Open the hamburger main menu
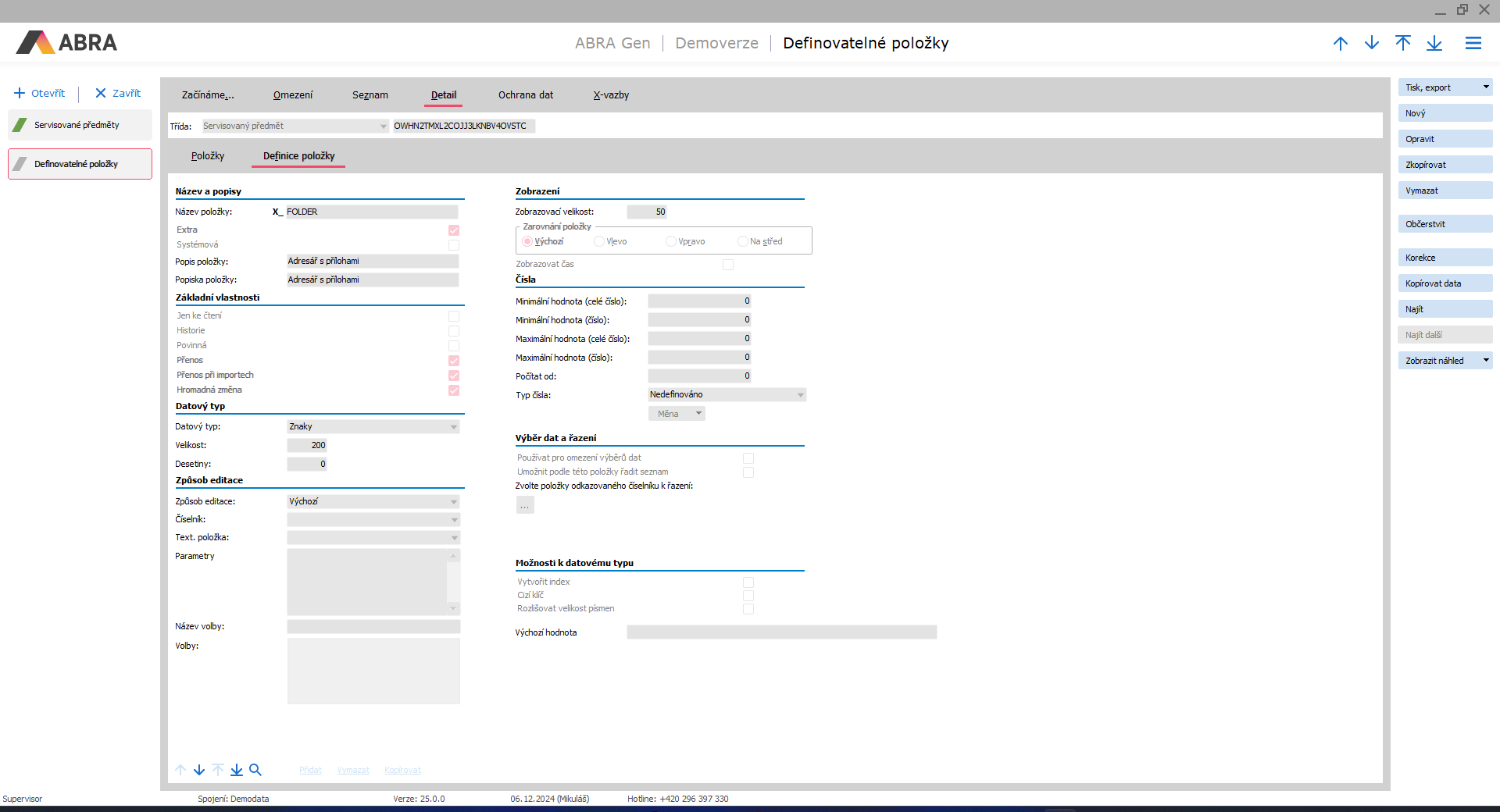1500x812 pixels. [x=1473, y=44]
